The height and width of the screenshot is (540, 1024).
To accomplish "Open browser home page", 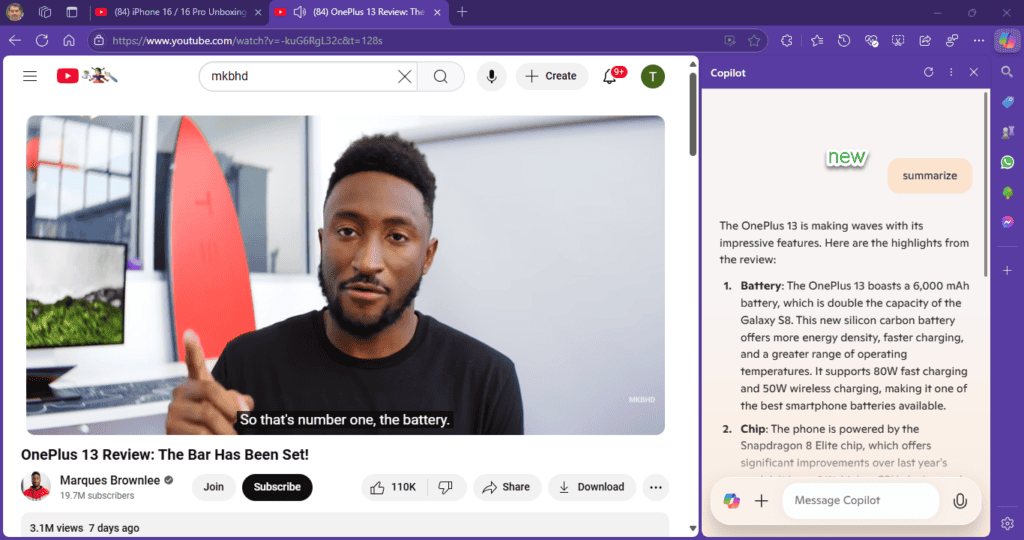I will pyautogui.click(x=69, y=40).
